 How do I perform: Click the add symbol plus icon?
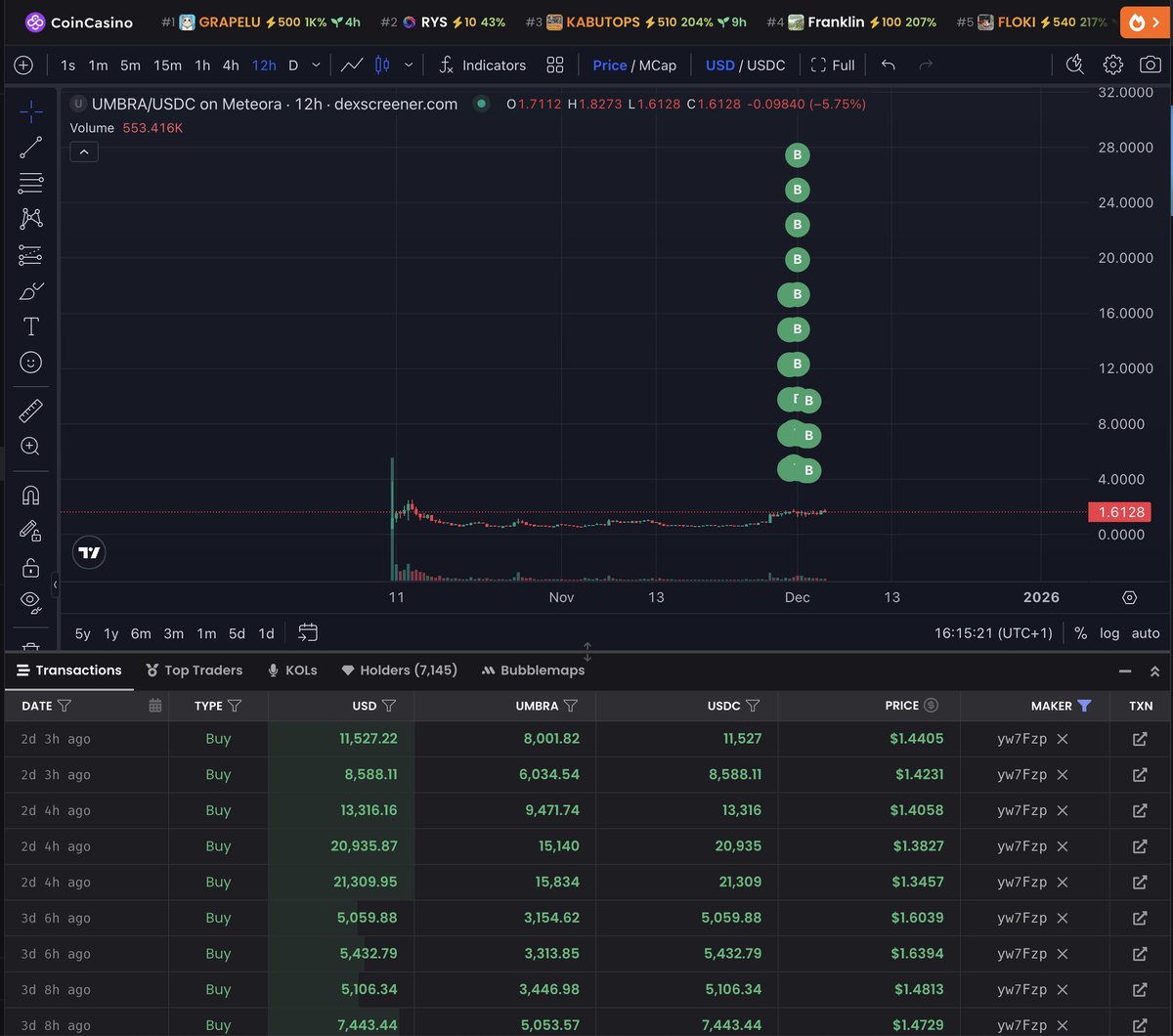(x=23, y=65)
